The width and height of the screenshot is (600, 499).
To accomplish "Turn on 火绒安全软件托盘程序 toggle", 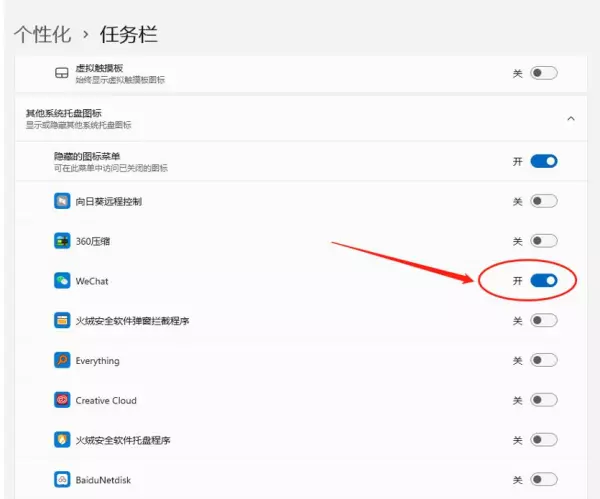I will click(544, 440).
